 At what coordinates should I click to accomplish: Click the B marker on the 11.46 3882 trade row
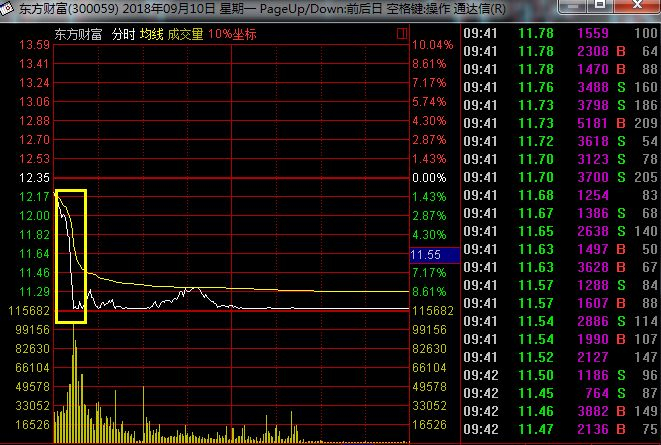[621, 411]
